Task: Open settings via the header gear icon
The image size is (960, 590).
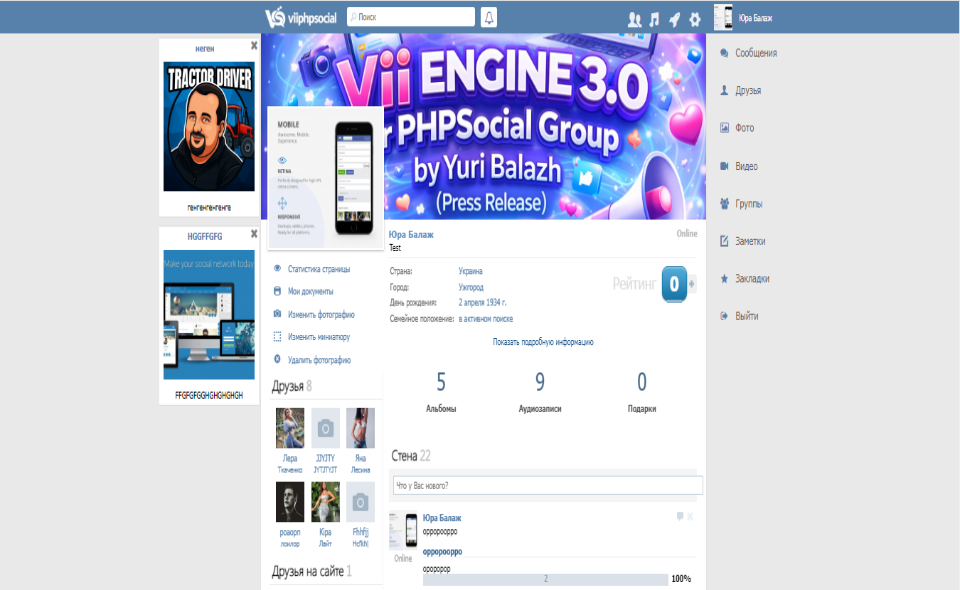Action: click(695, 19)
